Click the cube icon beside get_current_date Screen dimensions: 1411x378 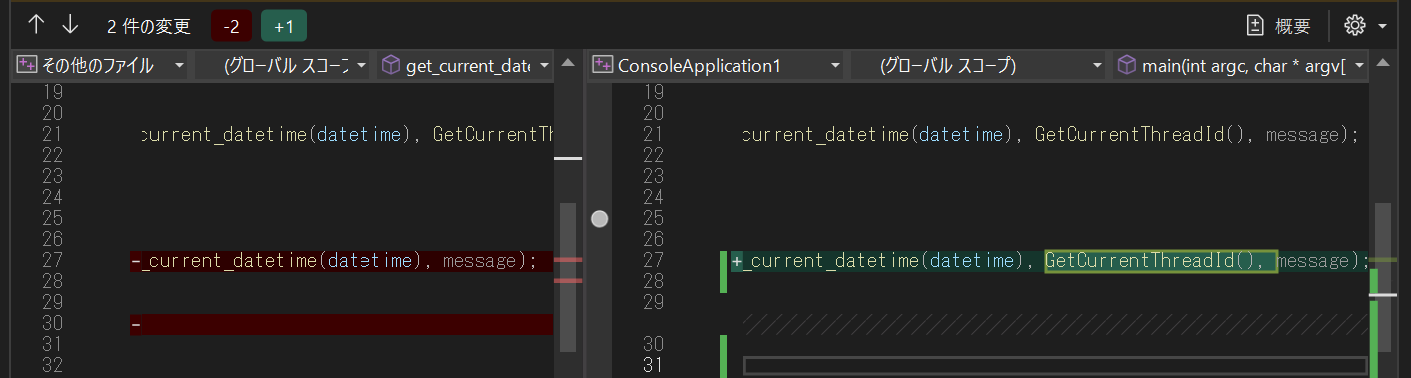(x=391, y=66)
